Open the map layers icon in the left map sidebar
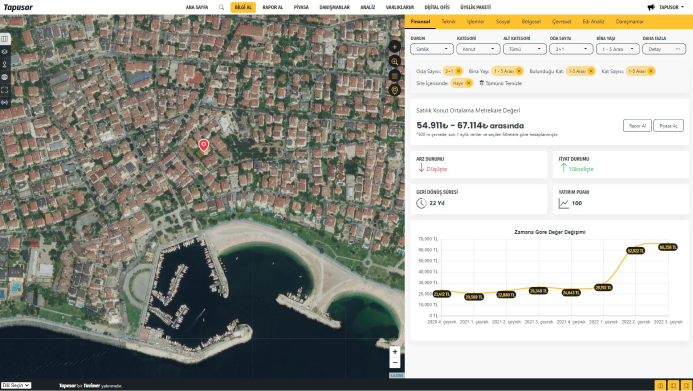The width and height of the screenshot is (693, 391). pyautogui.click(x=4, y=39)
